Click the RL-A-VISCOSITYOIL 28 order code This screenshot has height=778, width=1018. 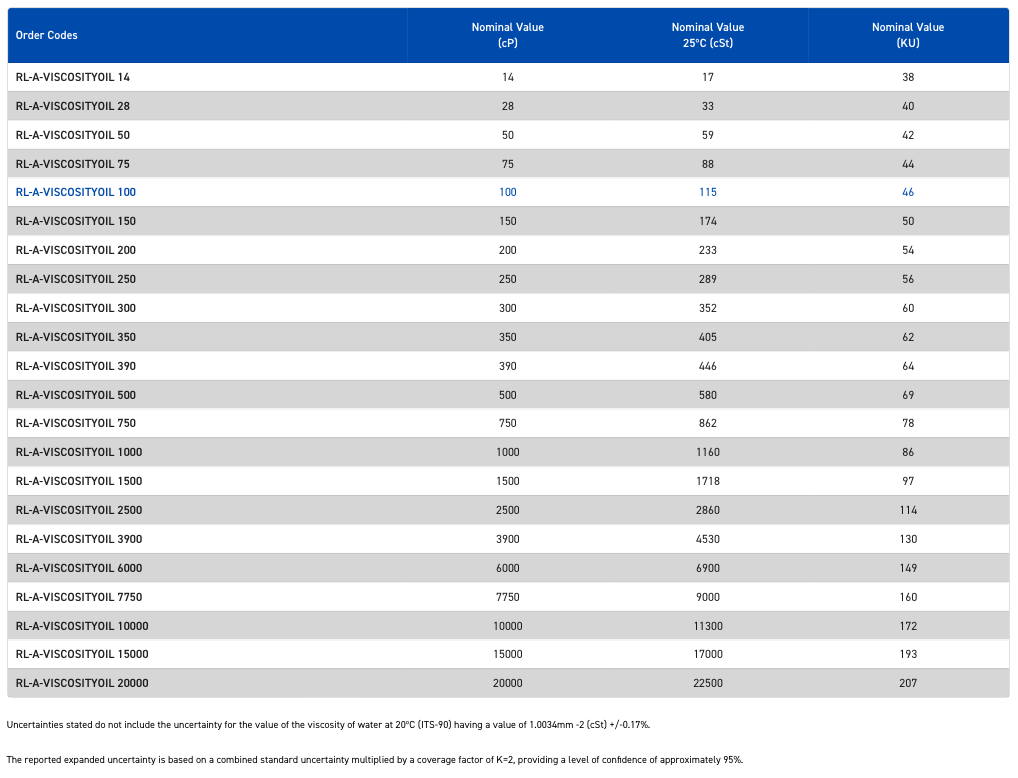(73, 106)
